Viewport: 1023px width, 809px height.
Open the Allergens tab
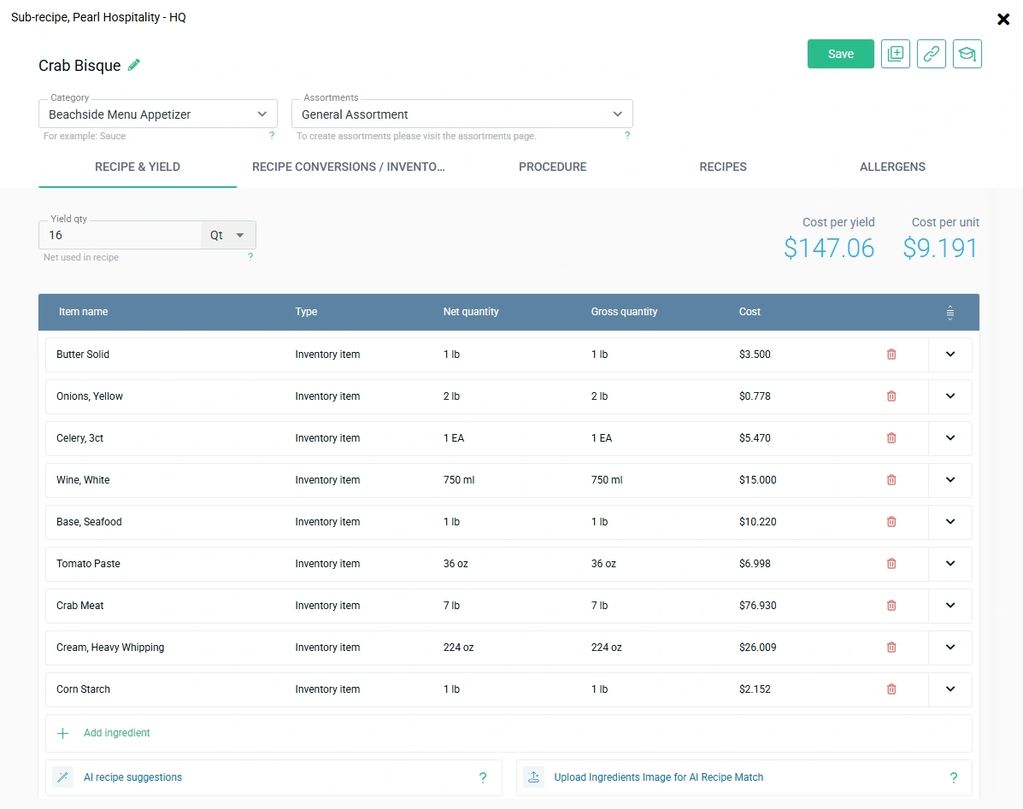click(x=892, y=167)
